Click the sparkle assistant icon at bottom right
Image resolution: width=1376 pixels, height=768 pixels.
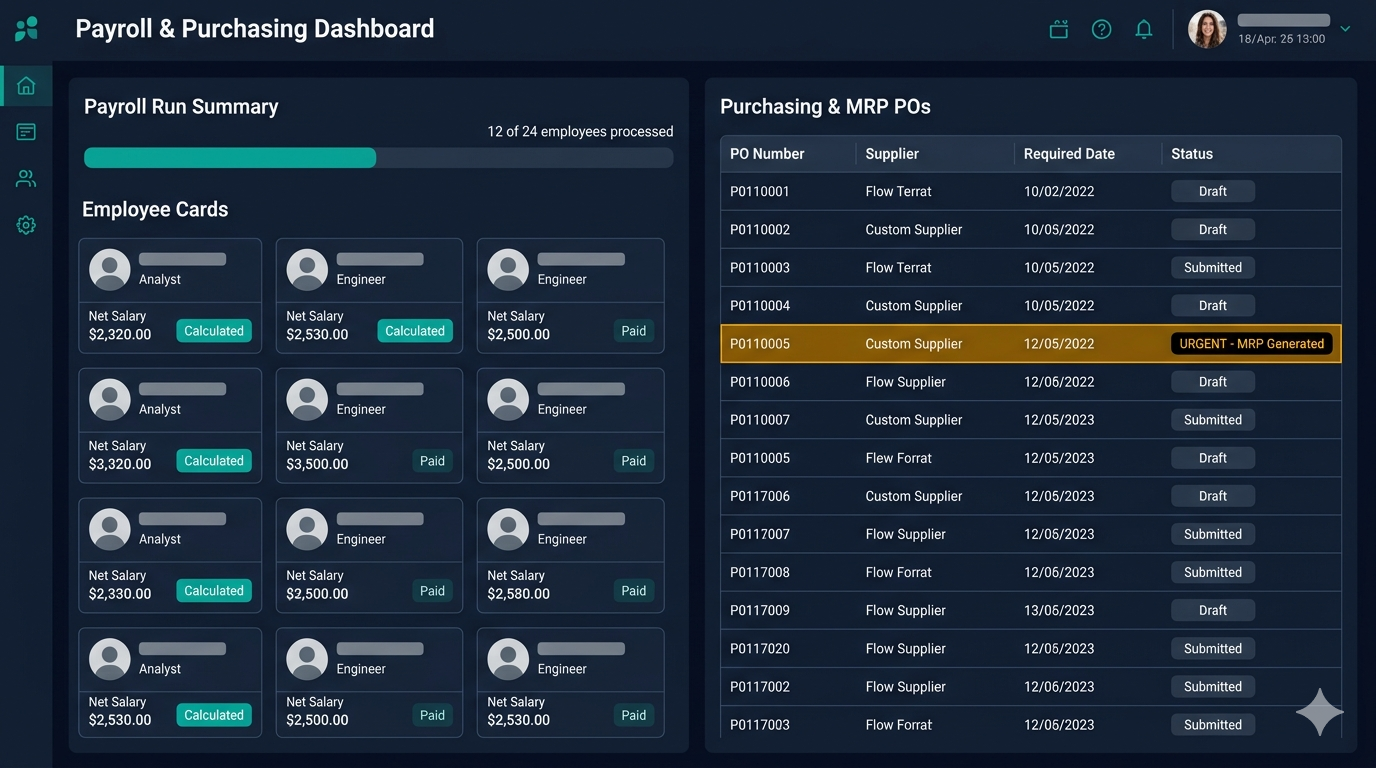click(1319, 712)
